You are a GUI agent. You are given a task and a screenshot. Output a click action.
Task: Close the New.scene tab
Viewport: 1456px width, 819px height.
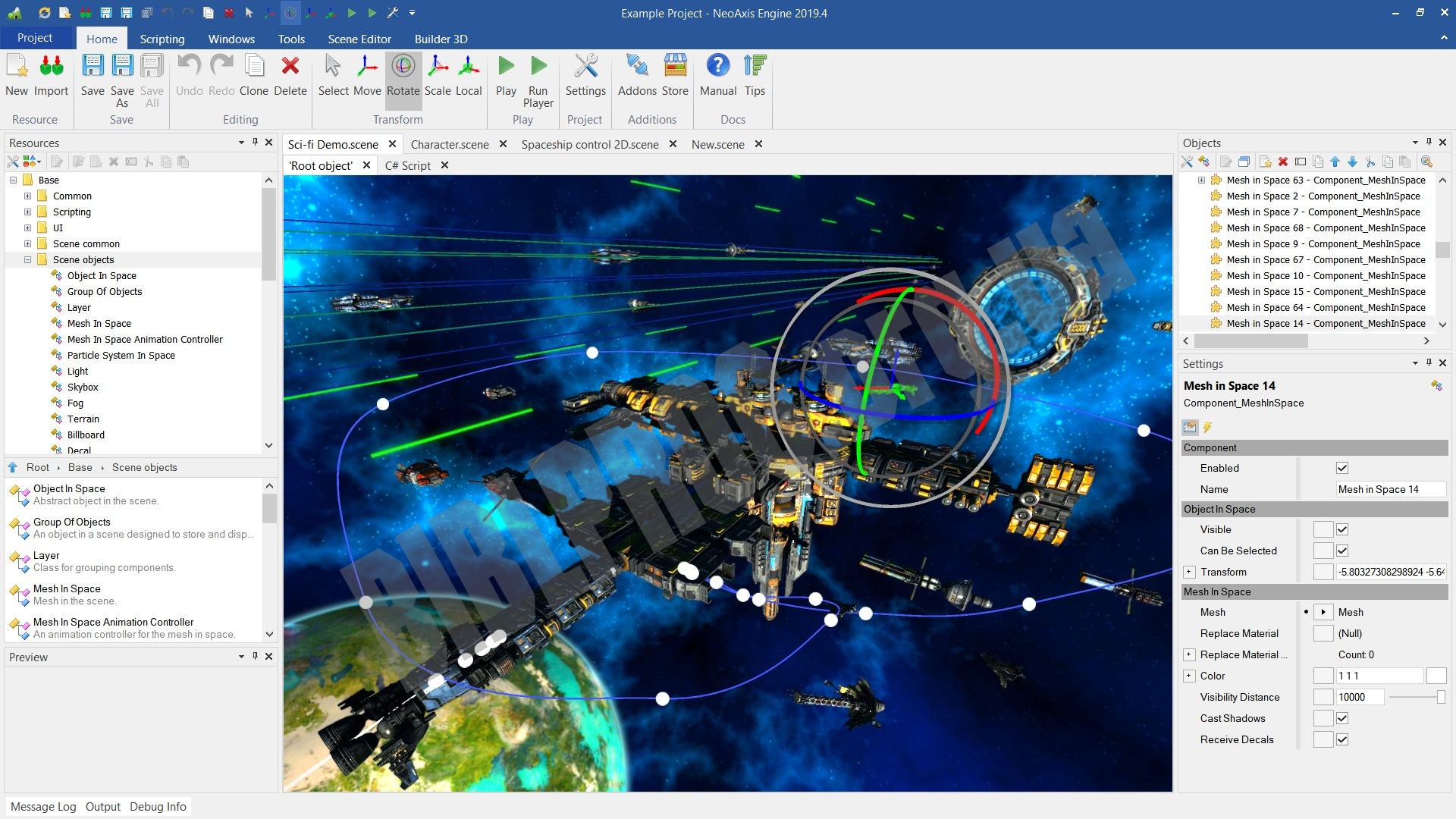pyautogui.click(x=758, y=144)
